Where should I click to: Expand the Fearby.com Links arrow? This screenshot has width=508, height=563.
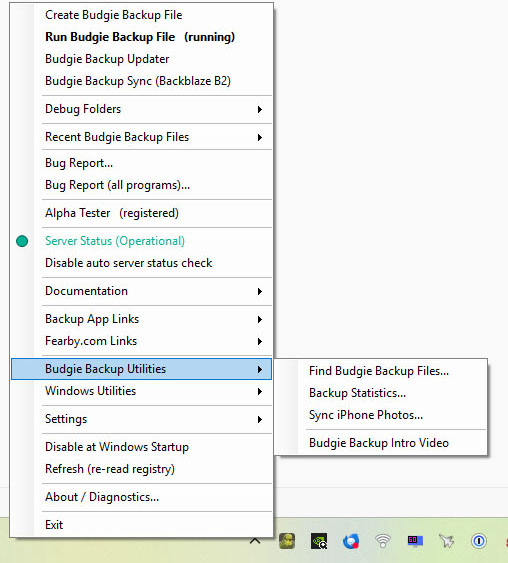coord(260,341)
